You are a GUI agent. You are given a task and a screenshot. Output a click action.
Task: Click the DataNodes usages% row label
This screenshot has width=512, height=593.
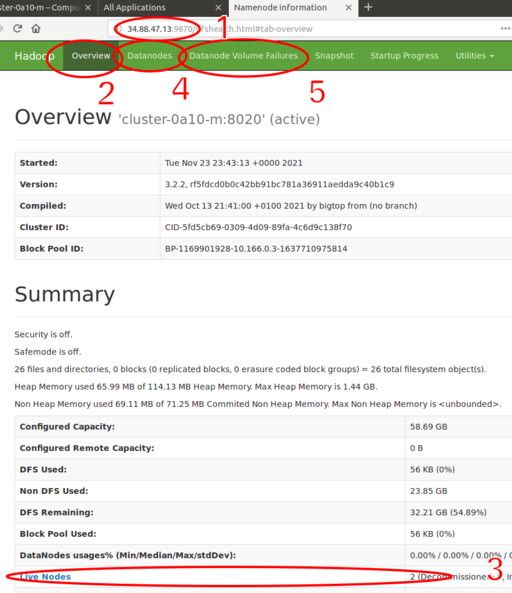click(128, 555)
